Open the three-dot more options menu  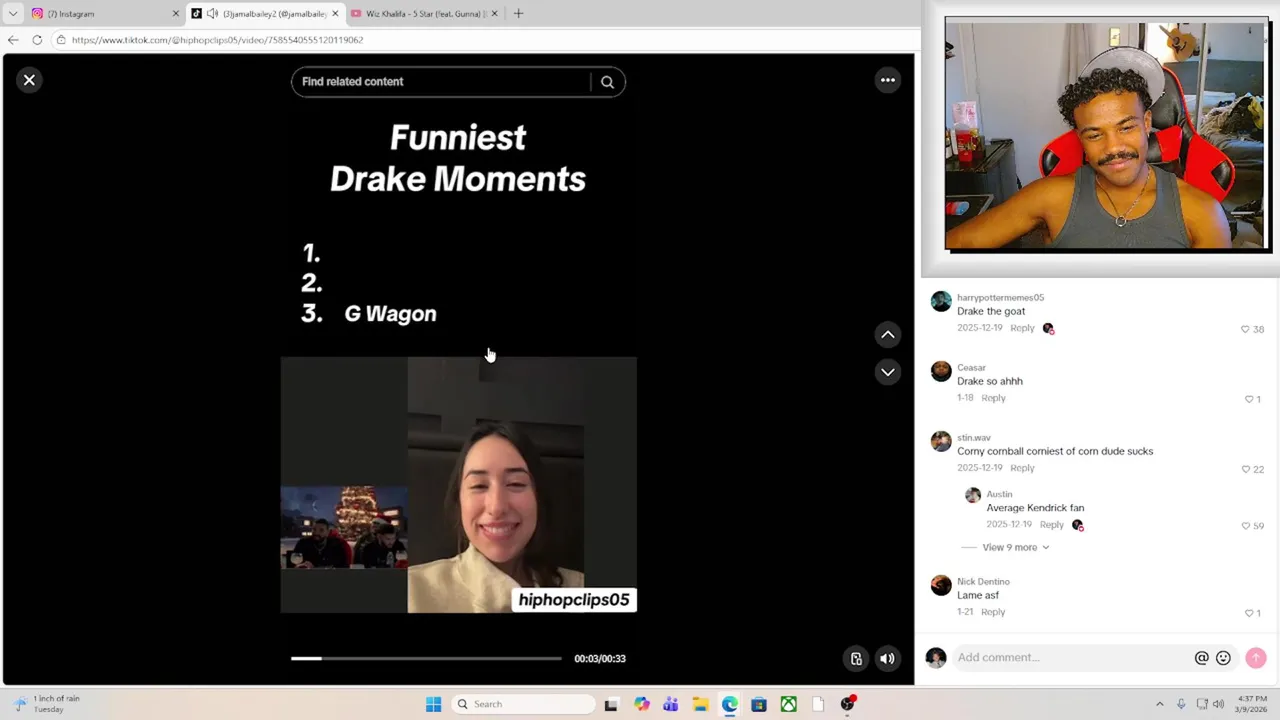pyautogui.click(x=887, y=80)
